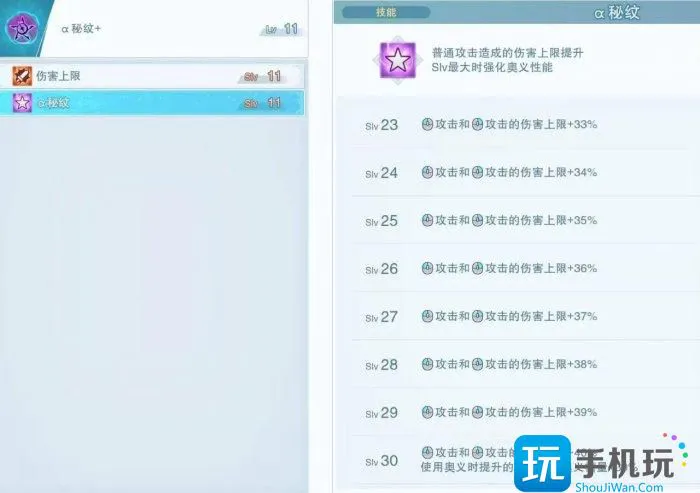
Task: Select the highlighted α秘纹 skill row
Action: click(152, 103)
